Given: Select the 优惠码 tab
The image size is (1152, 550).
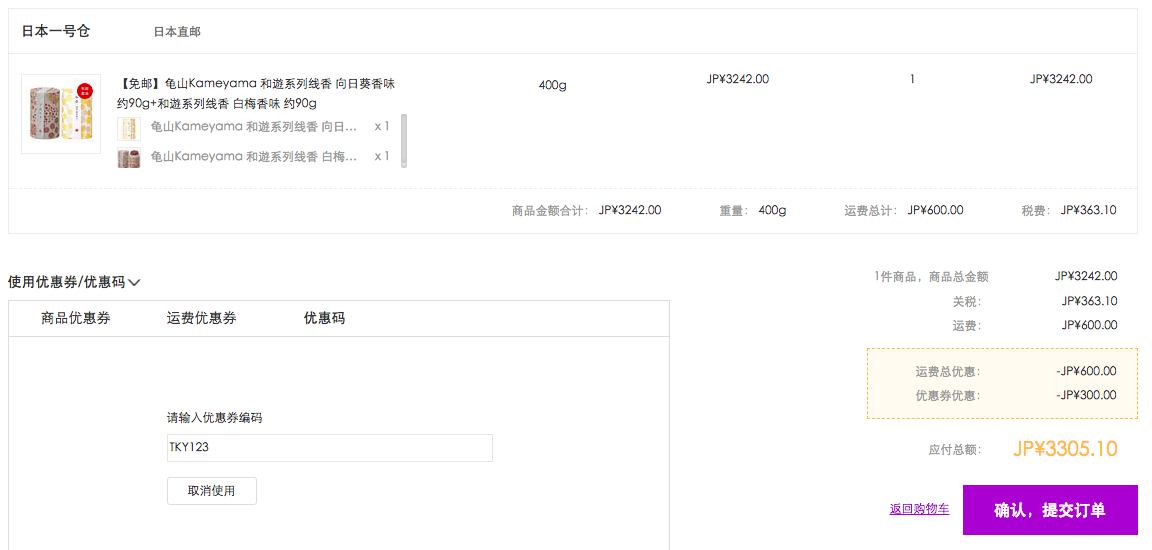Looking at the screenshot, I should tap(324, 319).
